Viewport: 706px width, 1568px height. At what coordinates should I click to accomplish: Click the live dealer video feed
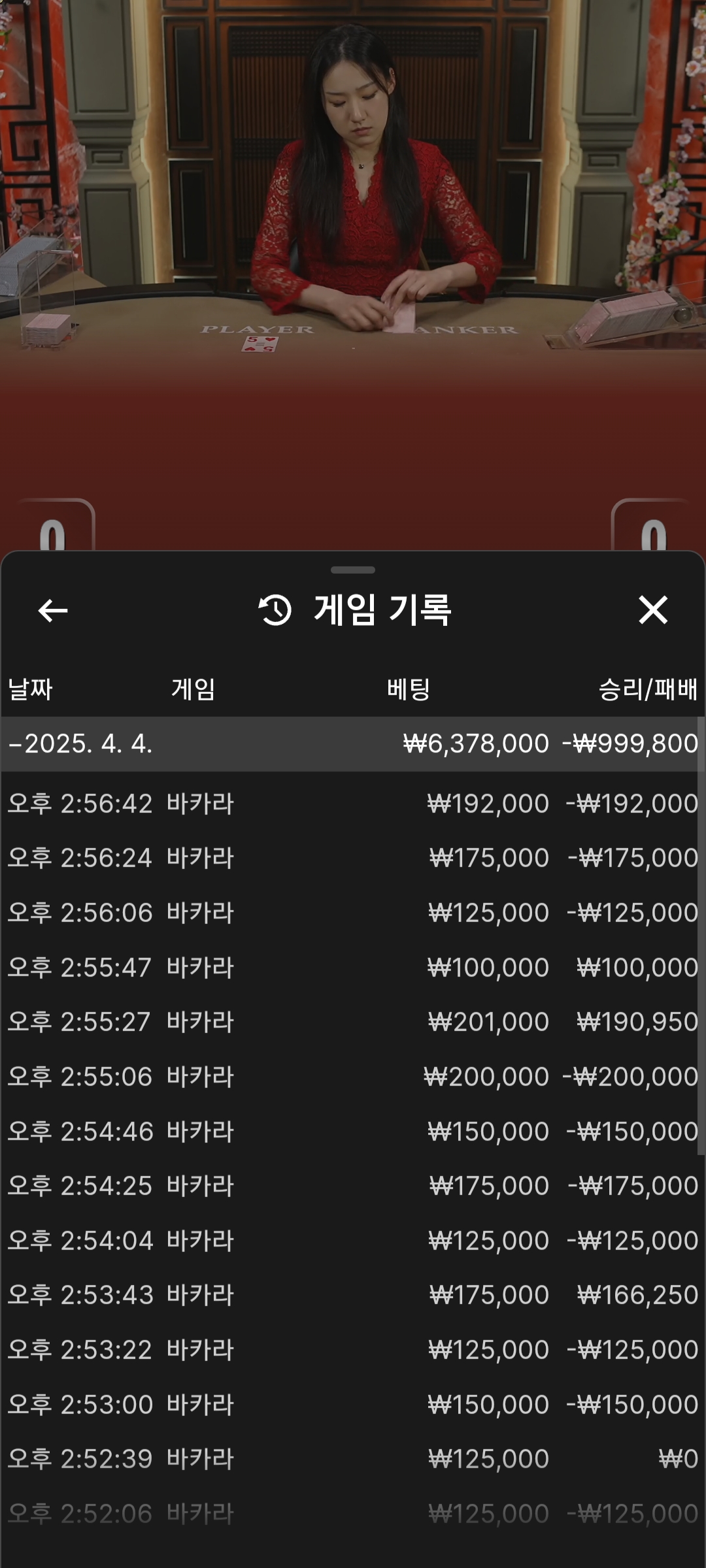point(353,229)
